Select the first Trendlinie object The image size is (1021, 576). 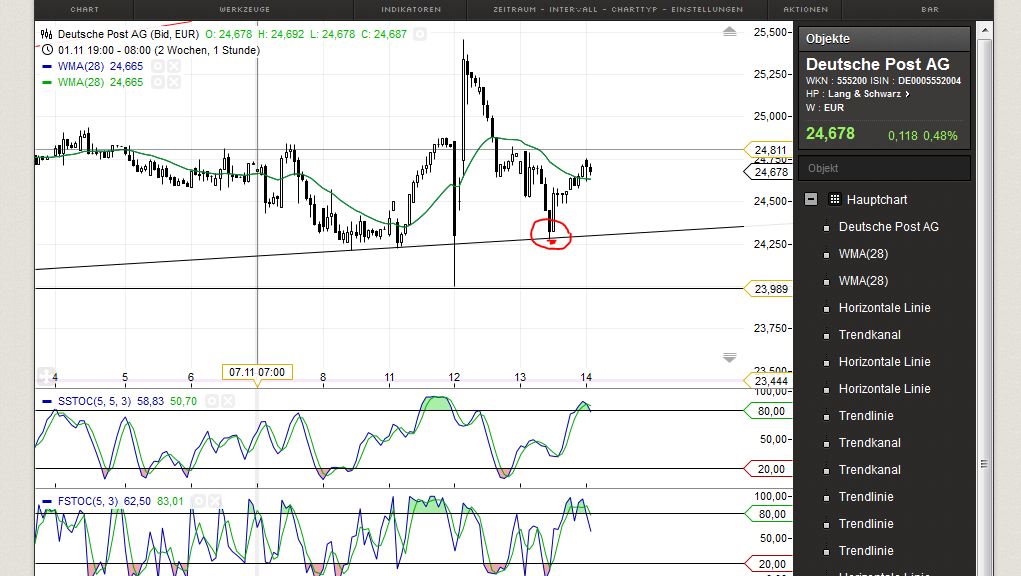(866, 416)
